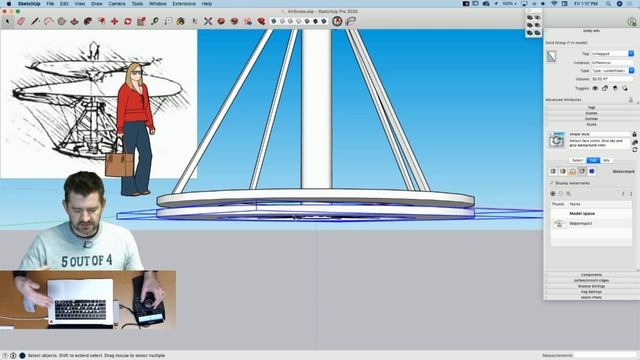The height and width of the screenshot is (360, 640).
Task: Open the Tools menu
Action: [x=137, y=4]
